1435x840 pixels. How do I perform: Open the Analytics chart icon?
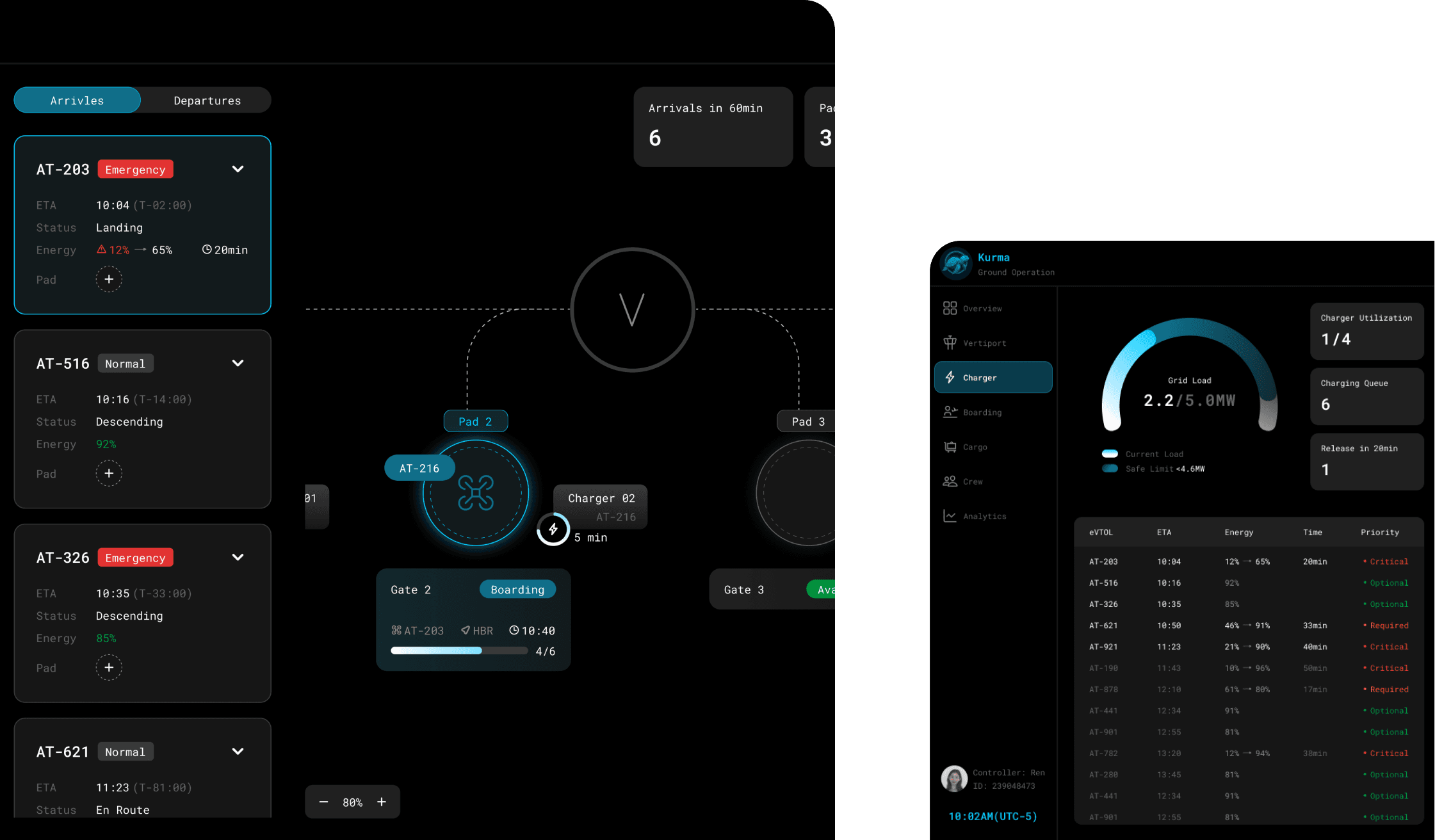(x=950, y=515)
